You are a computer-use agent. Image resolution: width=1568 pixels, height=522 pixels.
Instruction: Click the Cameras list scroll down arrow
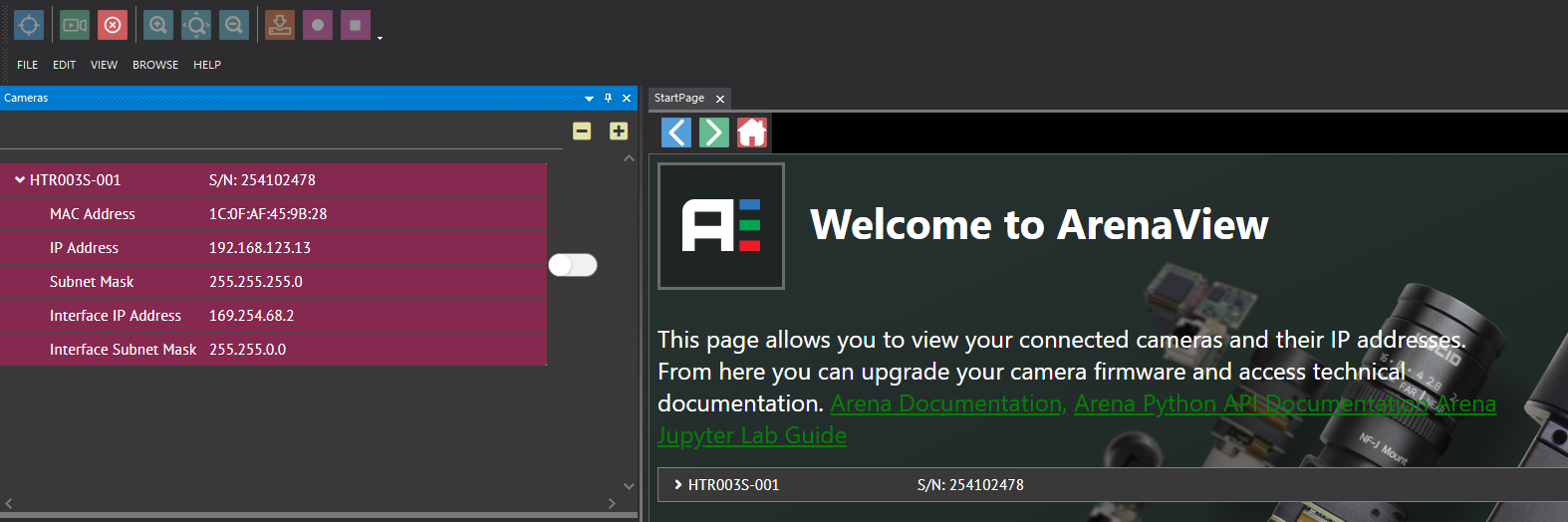coord(629,486)
